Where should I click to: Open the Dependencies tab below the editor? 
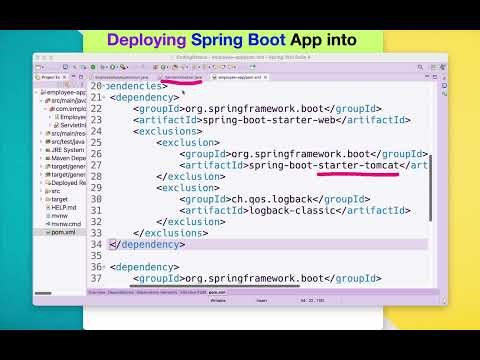click(x=121, y=292)
